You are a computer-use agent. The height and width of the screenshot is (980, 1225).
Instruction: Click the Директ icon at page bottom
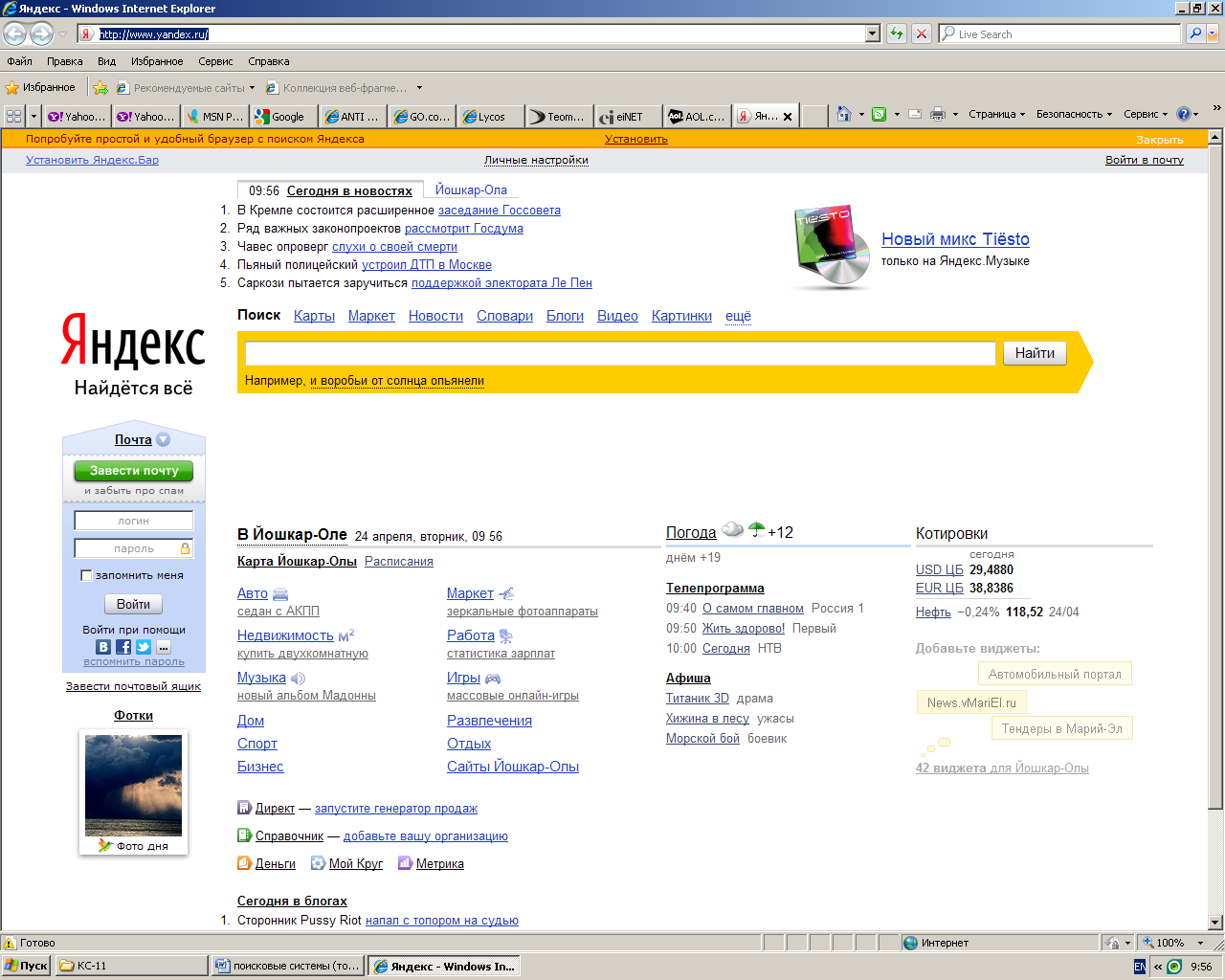tap(244, 808)
